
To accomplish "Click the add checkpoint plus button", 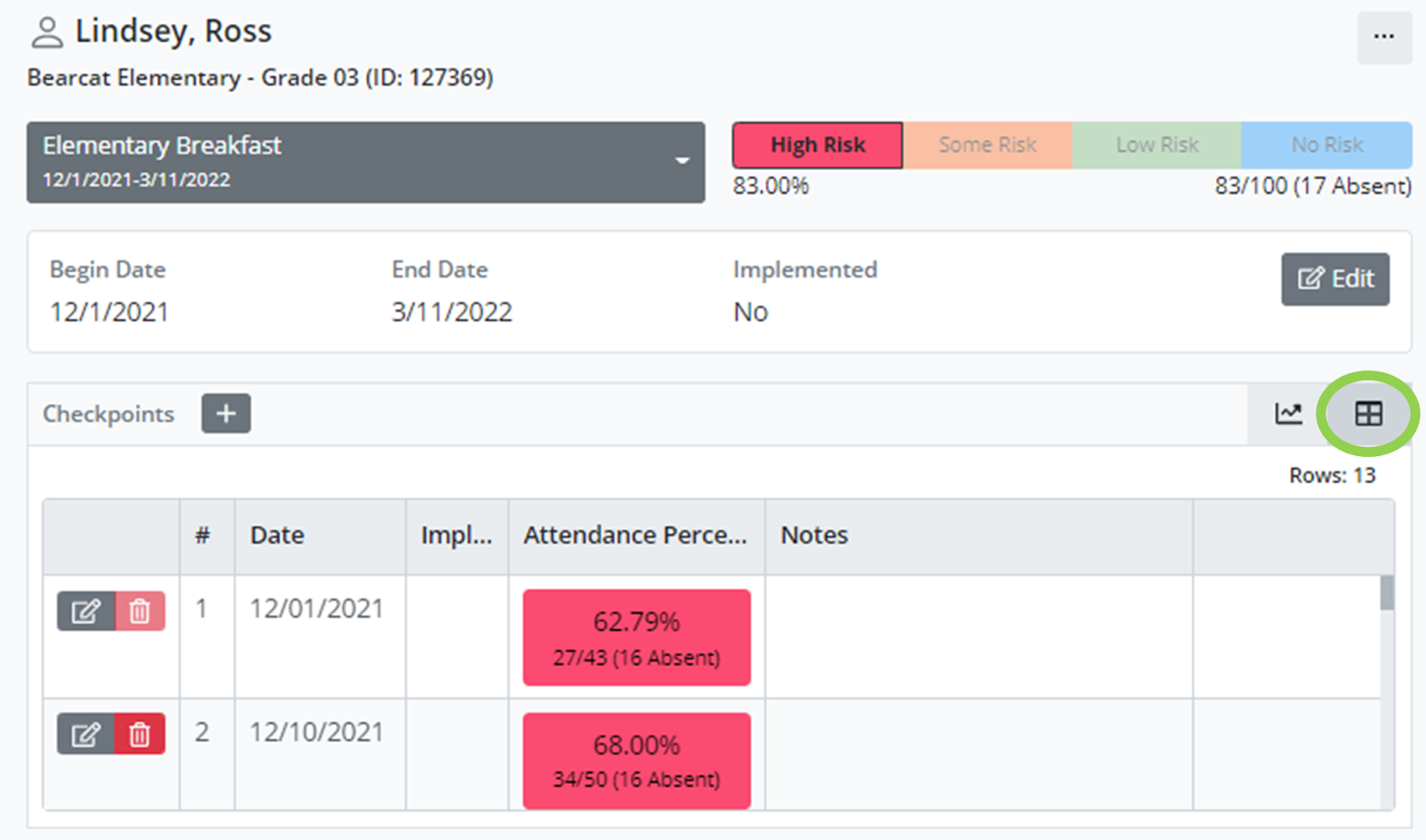I will 225,413.
